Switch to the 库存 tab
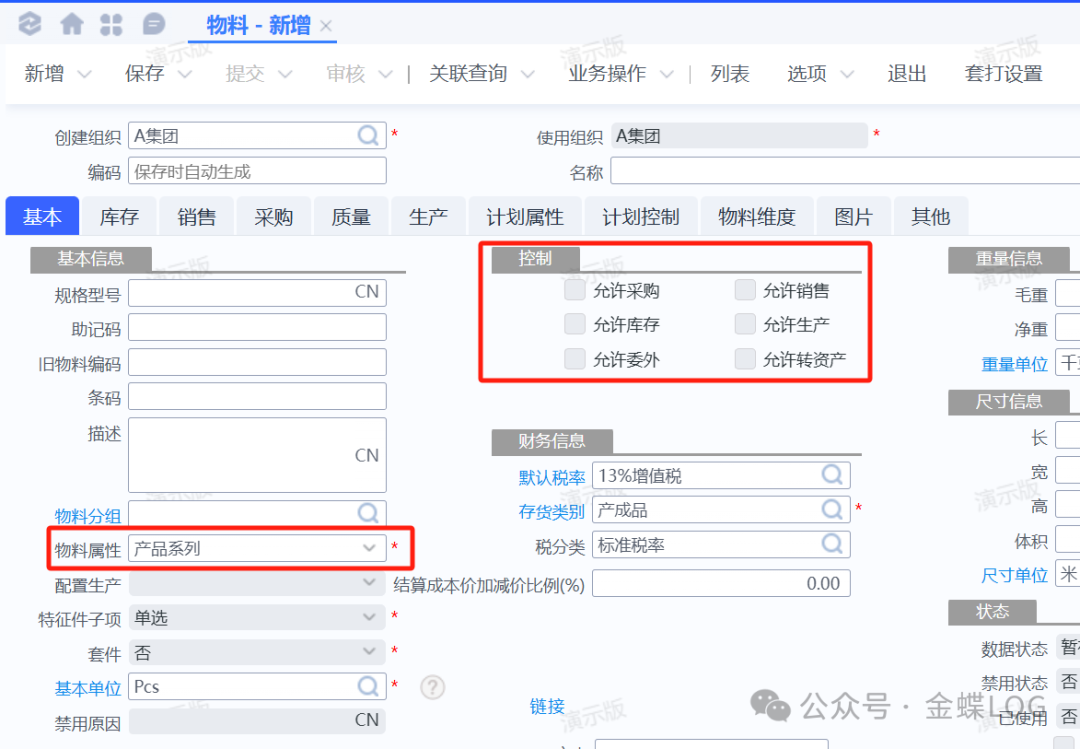1080x749 pixels. click(119, 217)
